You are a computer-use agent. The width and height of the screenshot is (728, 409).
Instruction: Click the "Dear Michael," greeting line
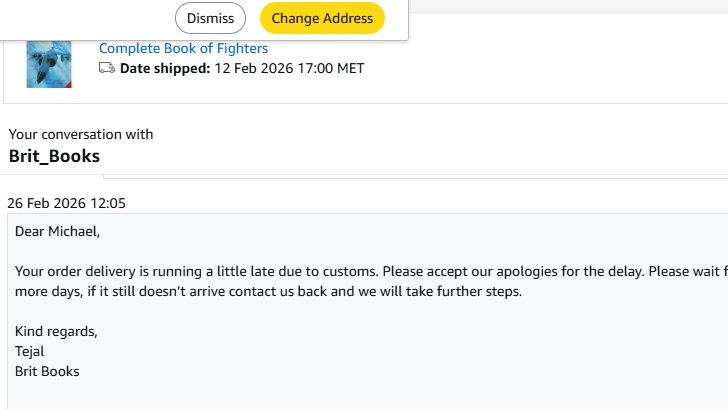pos(58,231)
